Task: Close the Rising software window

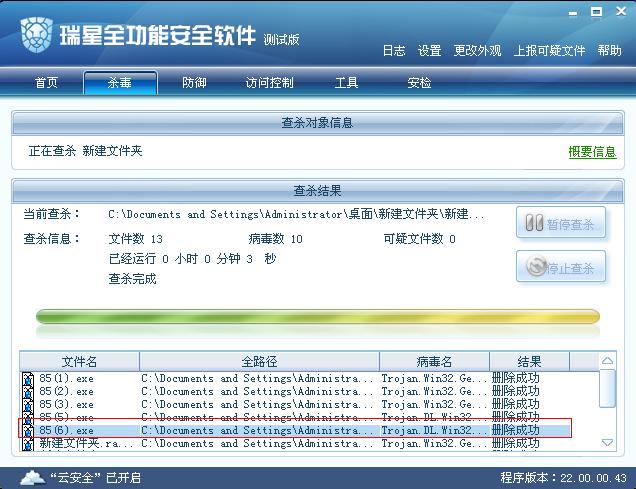Action: point(621,11)
